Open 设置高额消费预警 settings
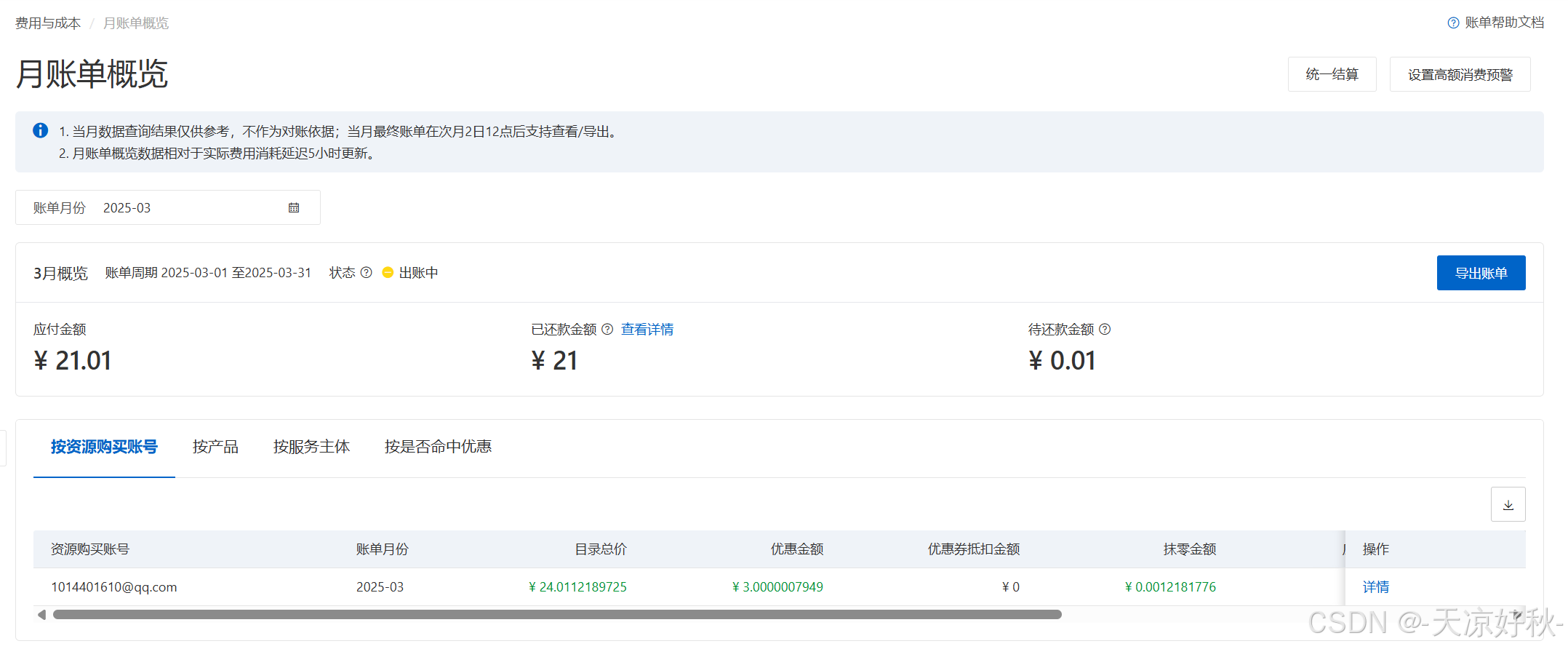This screenshot has height=649, width=1568. coord(1460,74)
